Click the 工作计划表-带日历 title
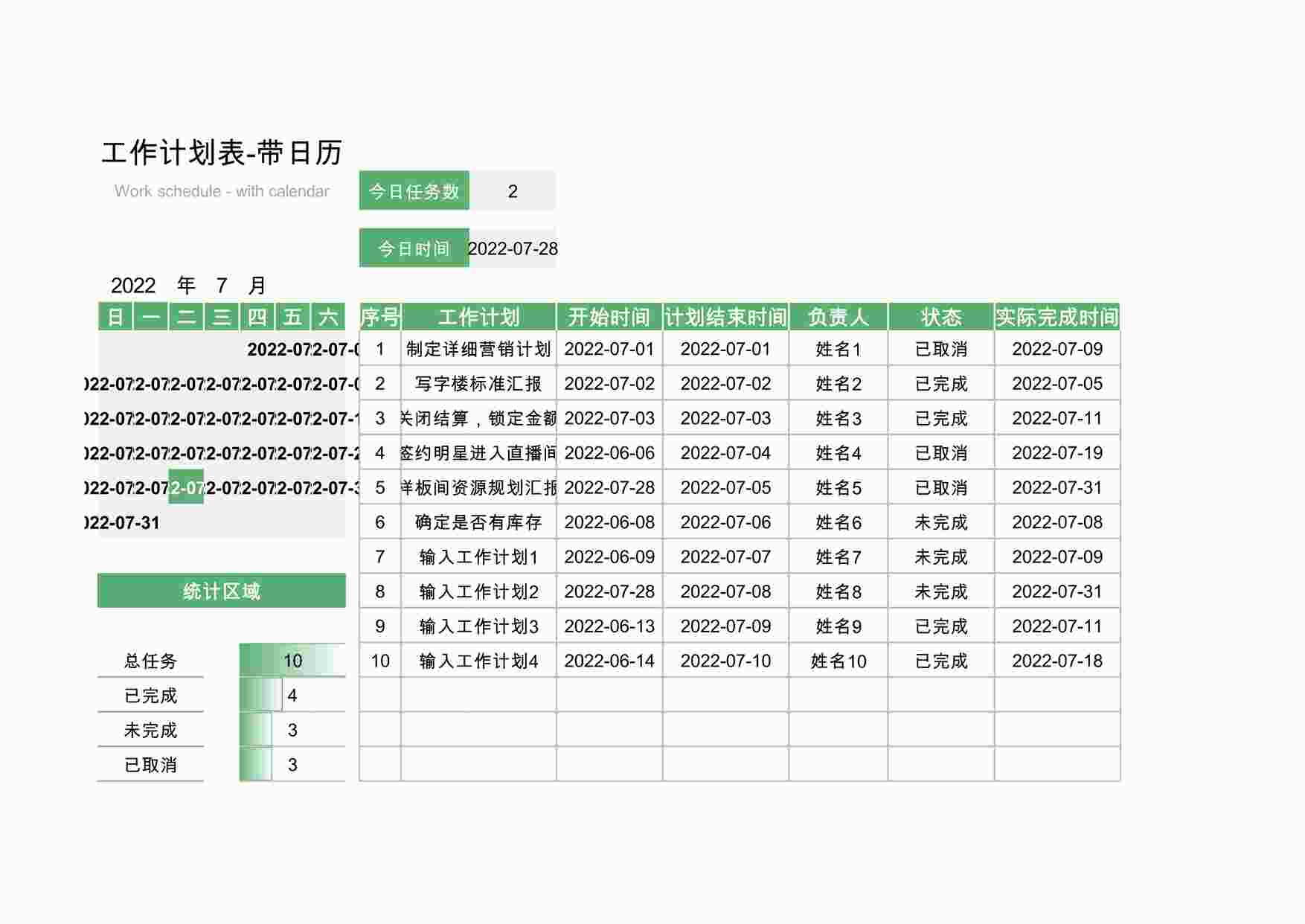The height and width of the screenshot is (924, 1305). click(222, 153)
